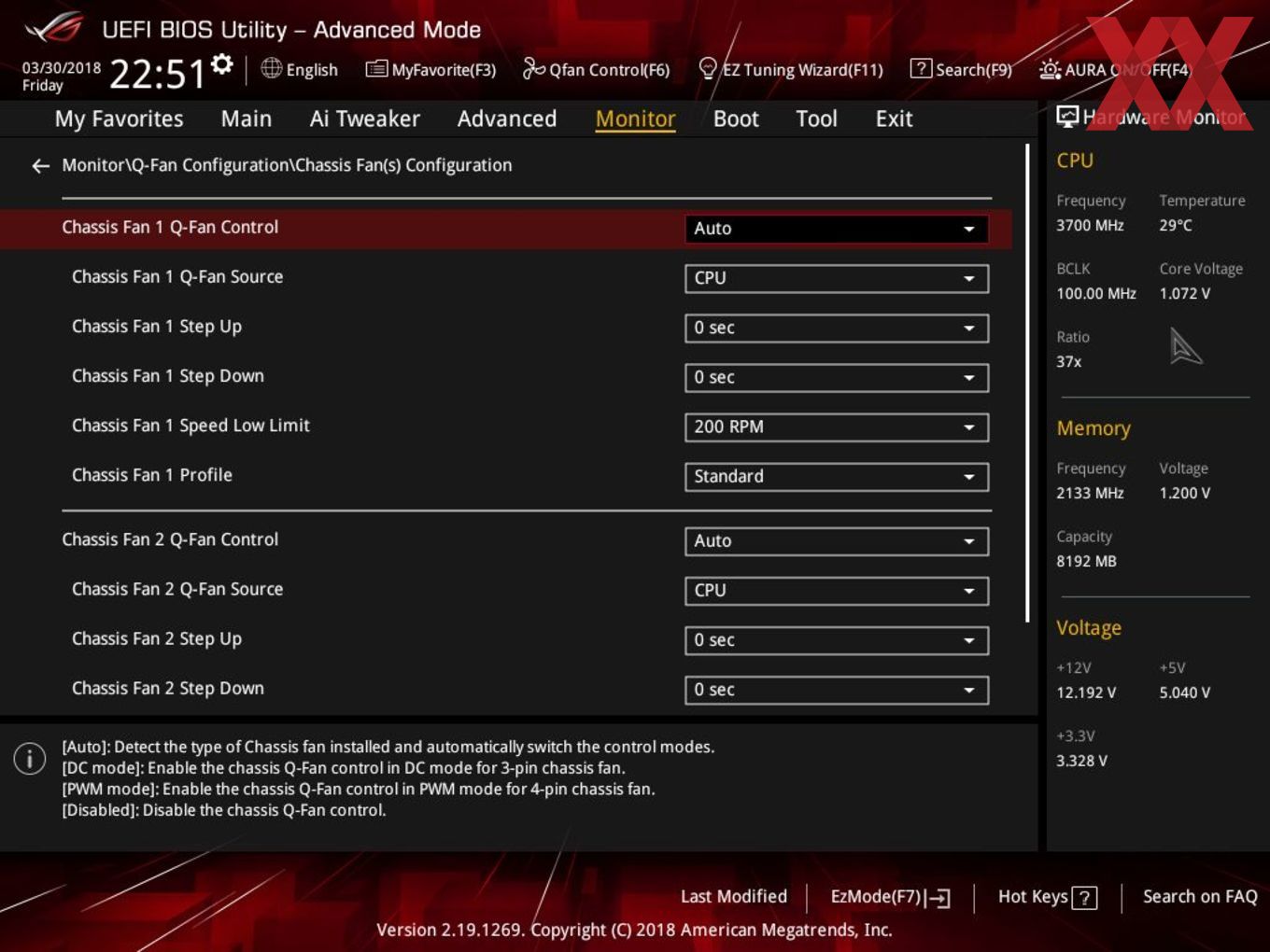Open Chassis Fan 1 Profile dropdown
The height and width of the screenshot is (952, 1270).
coord(837,476)
